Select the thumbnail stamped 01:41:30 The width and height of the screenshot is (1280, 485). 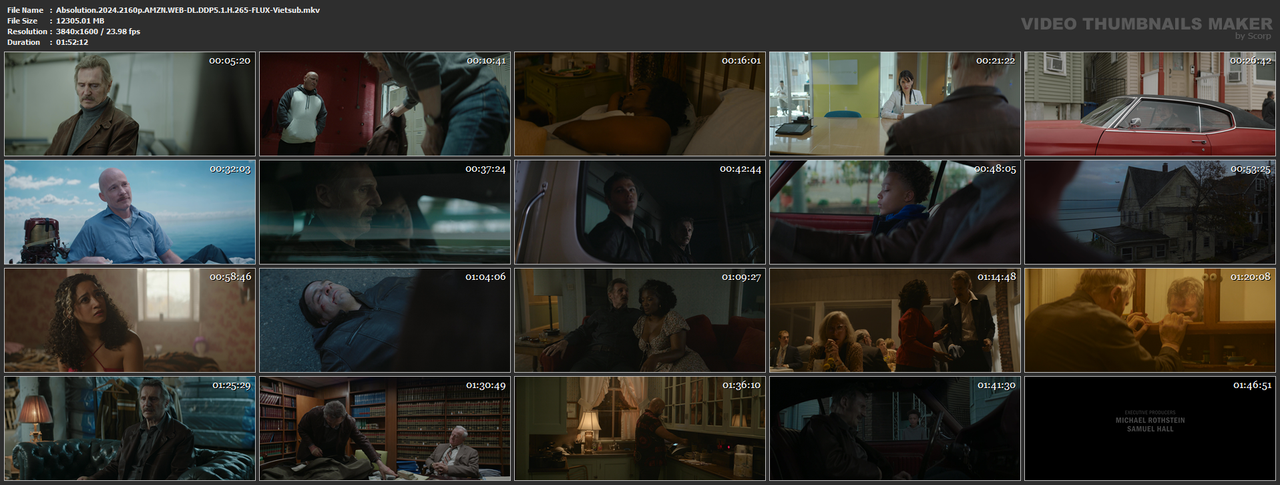[x=894, y=428]
